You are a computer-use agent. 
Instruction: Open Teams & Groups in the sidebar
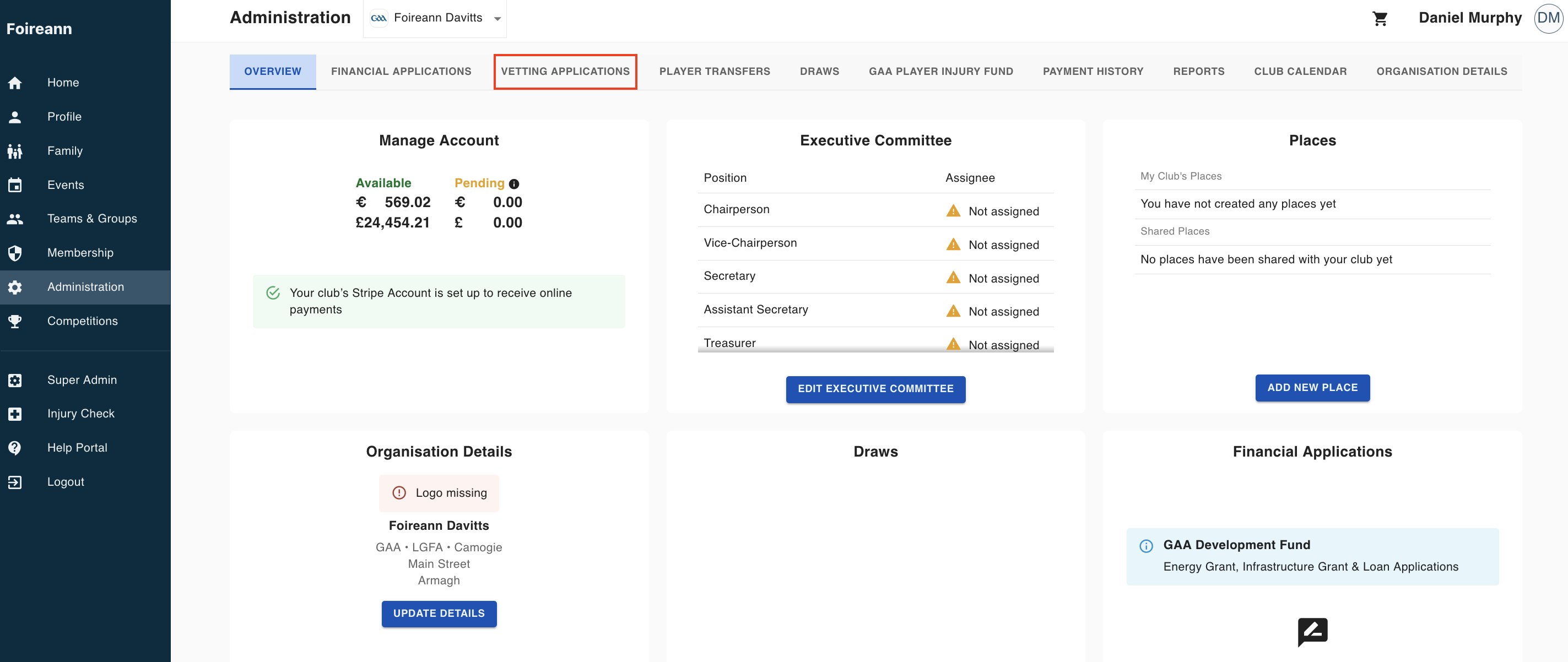coord(85,219)
